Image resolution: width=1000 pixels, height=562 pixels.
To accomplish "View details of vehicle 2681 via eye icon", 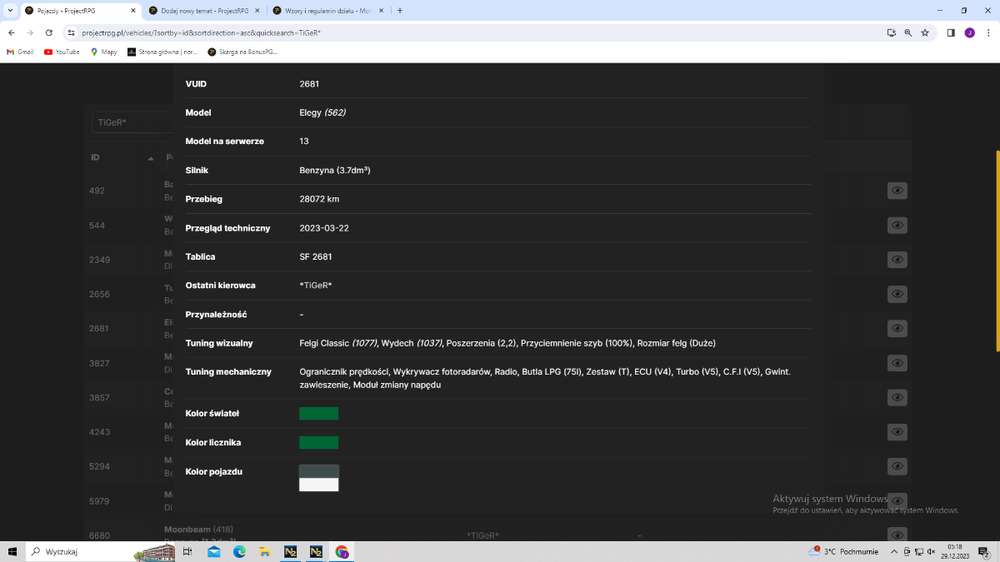I will coord(897,328).
